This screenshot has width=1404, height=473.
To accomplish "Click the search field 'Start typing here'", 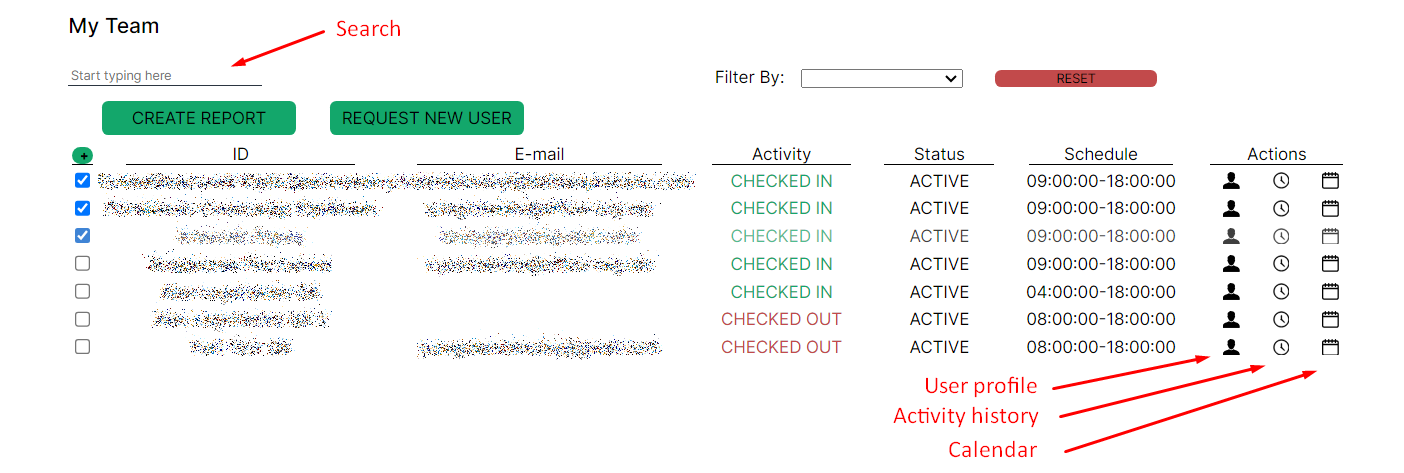I will (164, 76).
